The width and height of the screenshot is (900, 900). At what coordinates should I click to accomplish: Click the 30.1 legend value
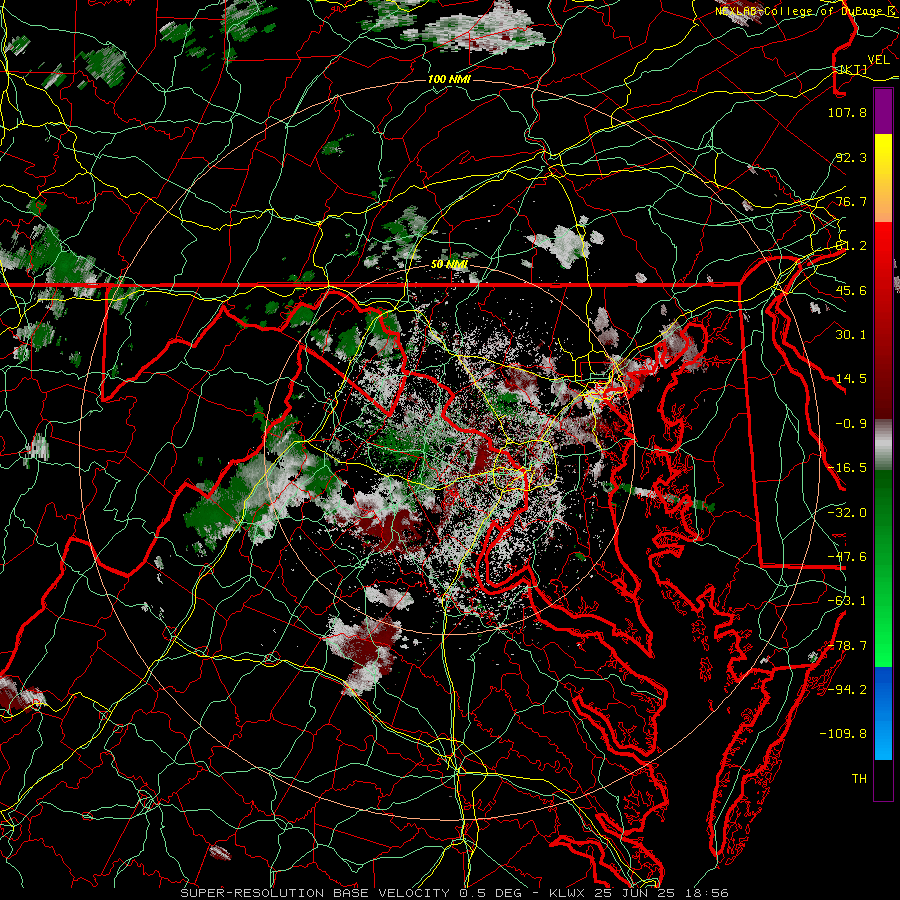[x=851, y=335]
